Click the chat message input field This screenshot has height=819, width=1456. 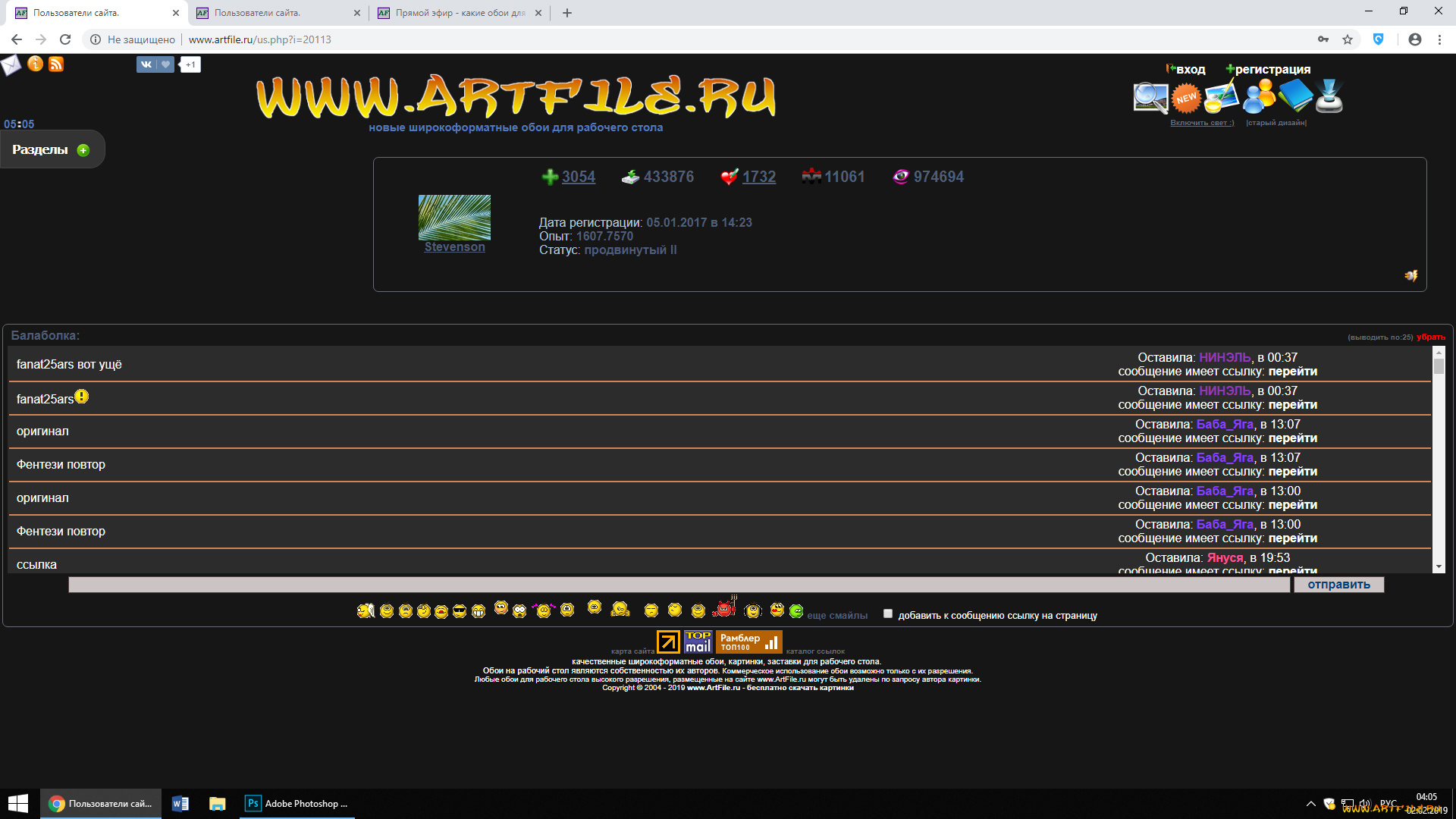click(x=679, y=585)
